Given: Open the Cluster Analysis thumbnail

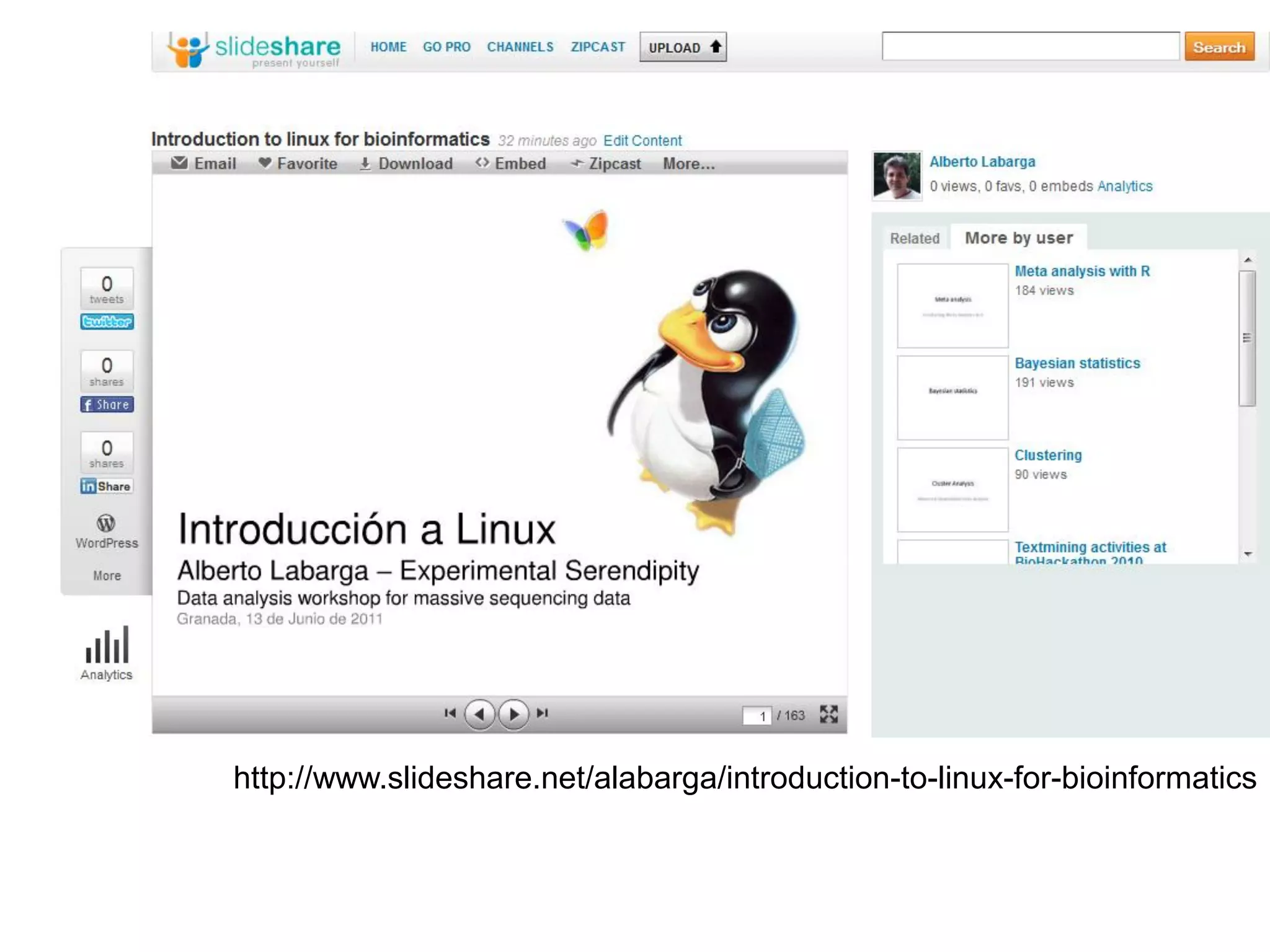Looking at the screenshot, I should pos(952,490).
